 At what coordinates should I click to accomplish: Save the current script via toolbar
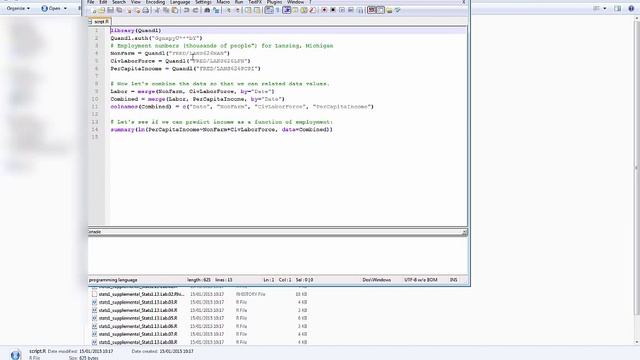coord(110,10)
